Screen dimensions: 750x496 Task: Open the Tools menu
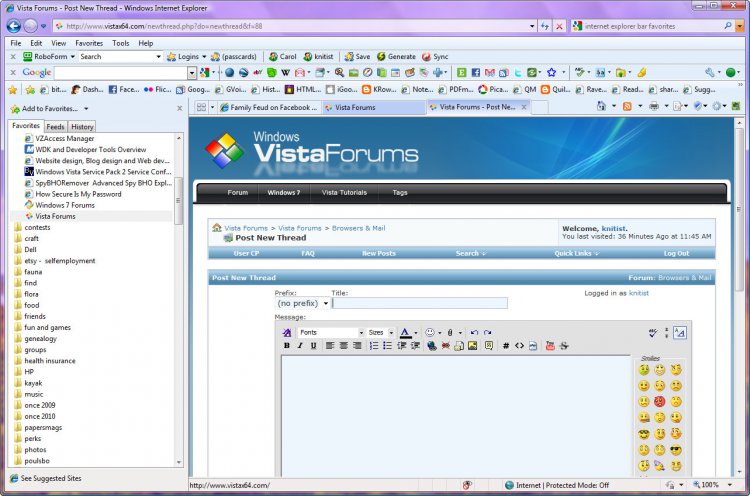click(x=121, y=43)
